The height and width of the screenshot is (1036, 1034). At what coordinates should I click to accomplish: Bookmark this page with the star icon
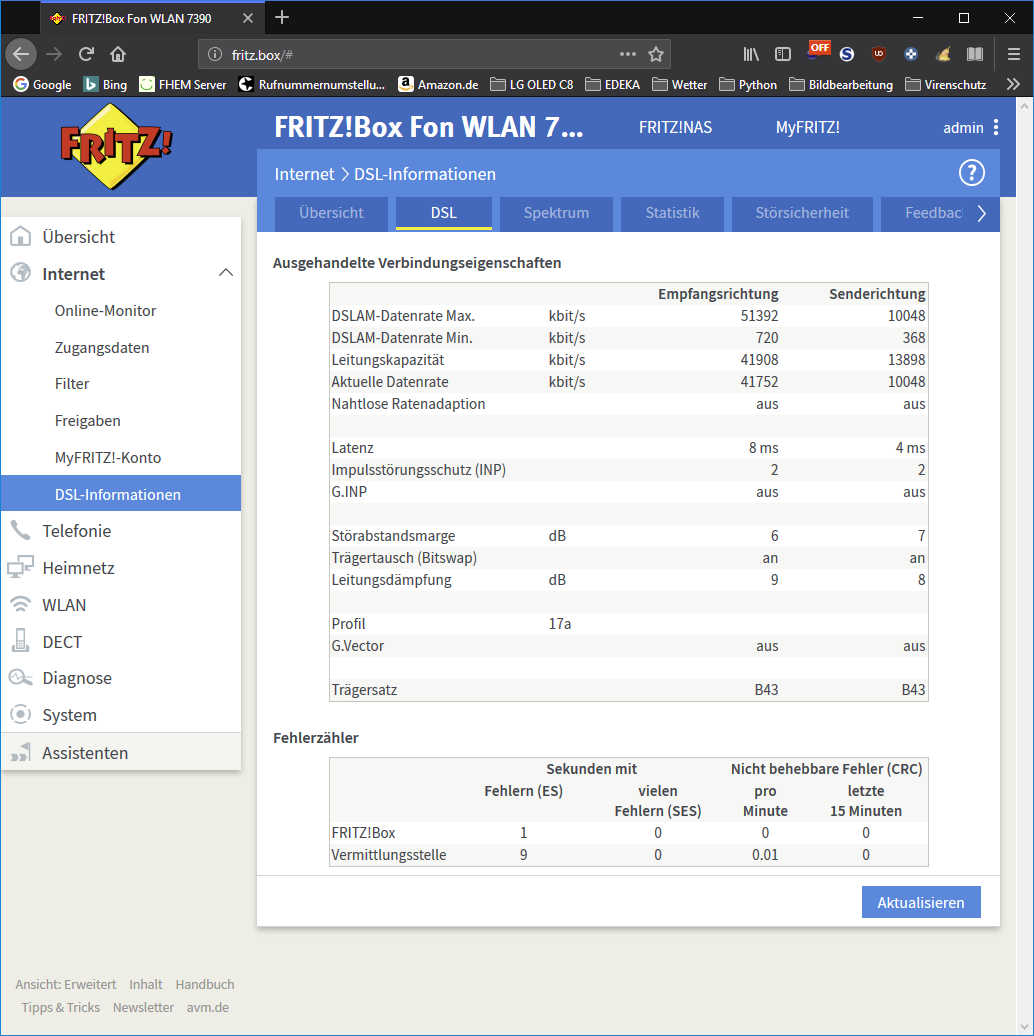click(656, 54)
